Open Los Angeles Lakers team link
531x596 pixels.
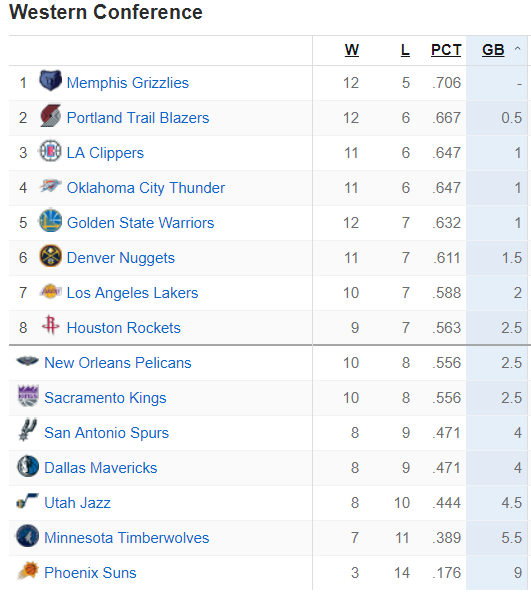coord(132,293)
